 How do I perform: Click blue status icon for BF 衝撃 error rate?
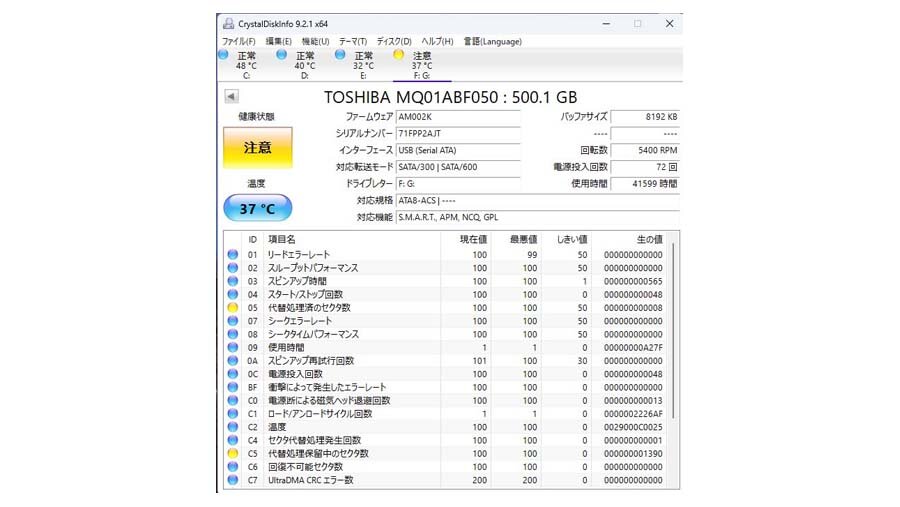pyautogui.click(x=232, y=387)
